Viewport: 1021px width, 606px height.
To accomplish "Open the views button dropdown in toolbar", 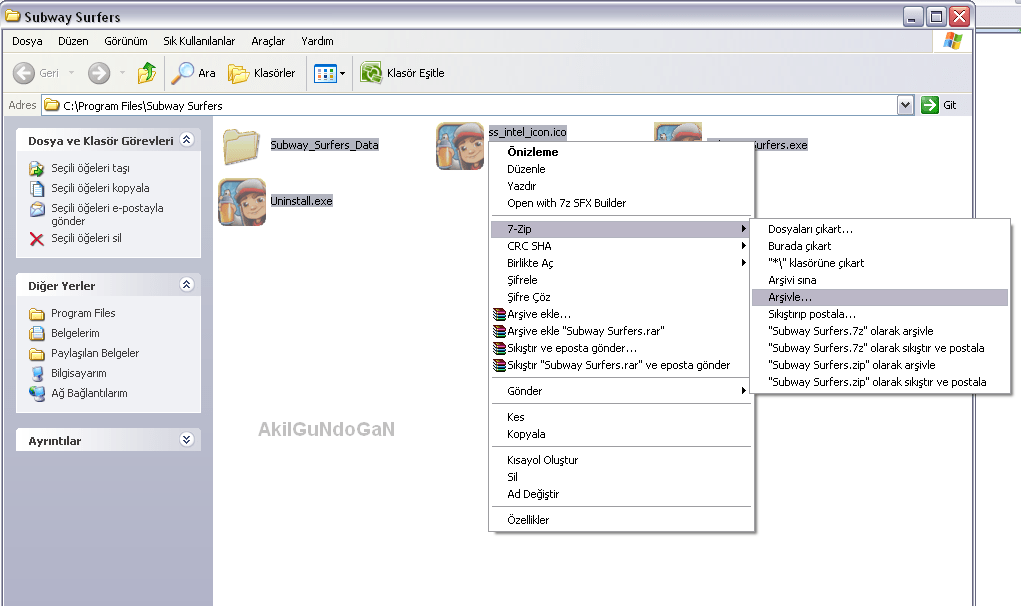I will tap(342, 73).
